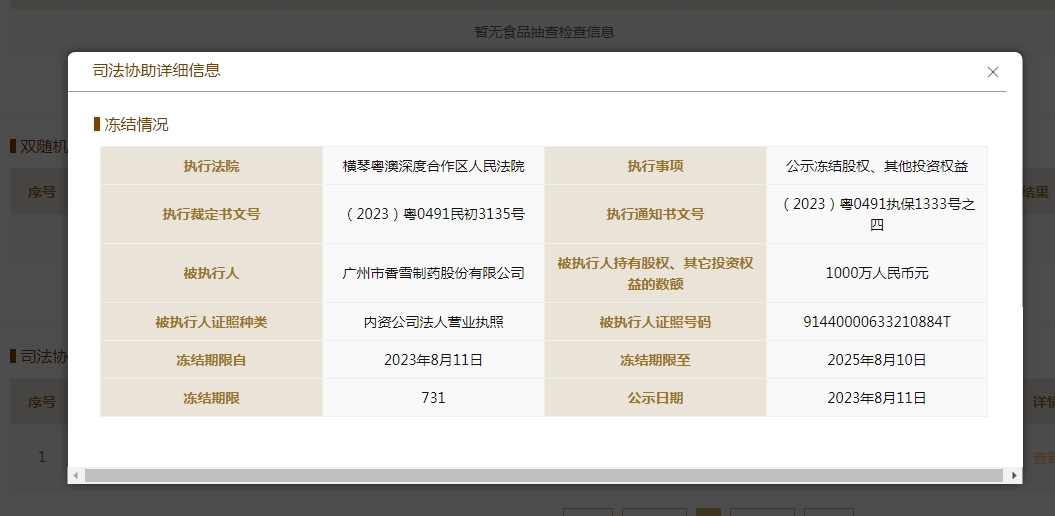Select amount 1000万人民币元

(877, 273)
